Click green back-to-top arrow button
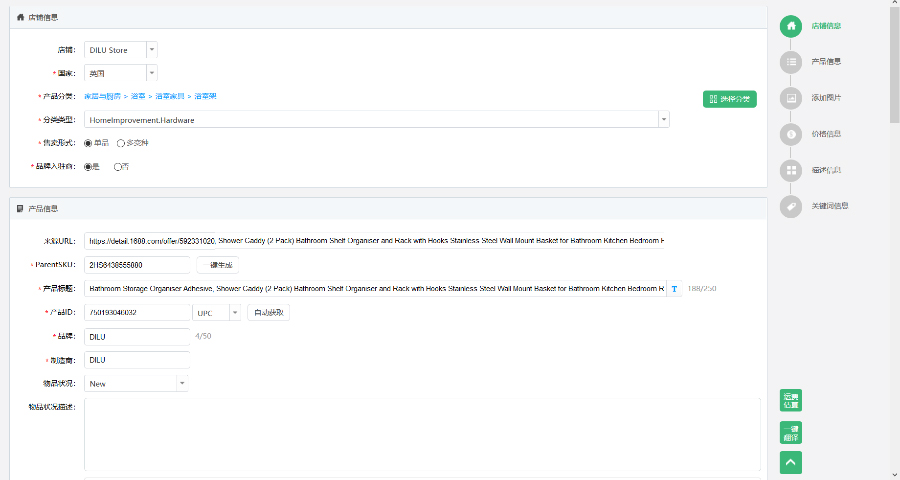This screenshot has width=900, height=480. (x=791, y=462)
